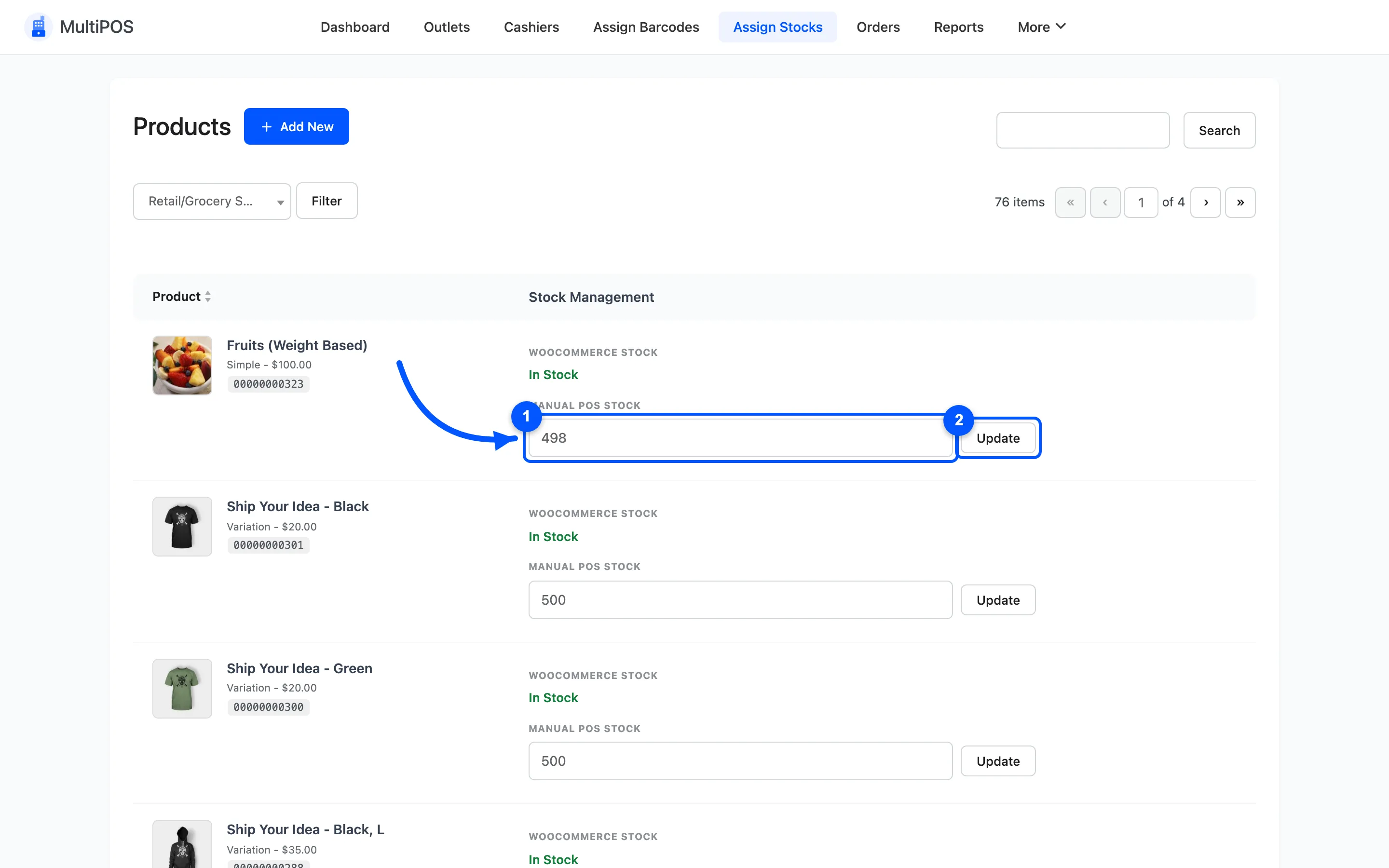This screenshot has width=1389, height=868.
Task: Select barcode 00000000300
Action: [268, 707]
